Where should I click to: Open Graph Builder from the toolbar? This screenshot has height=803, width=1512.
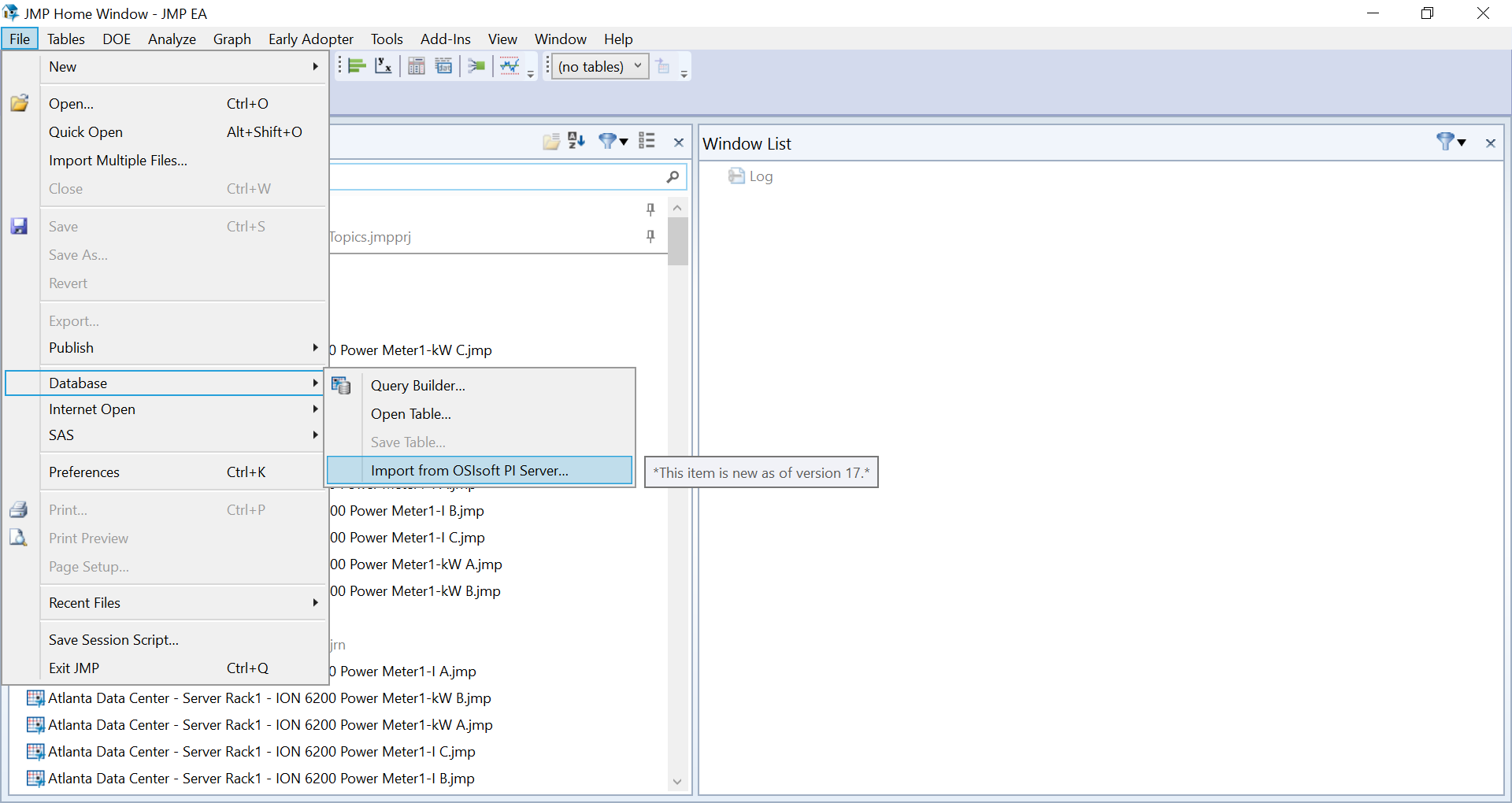(x=357, y=66)
